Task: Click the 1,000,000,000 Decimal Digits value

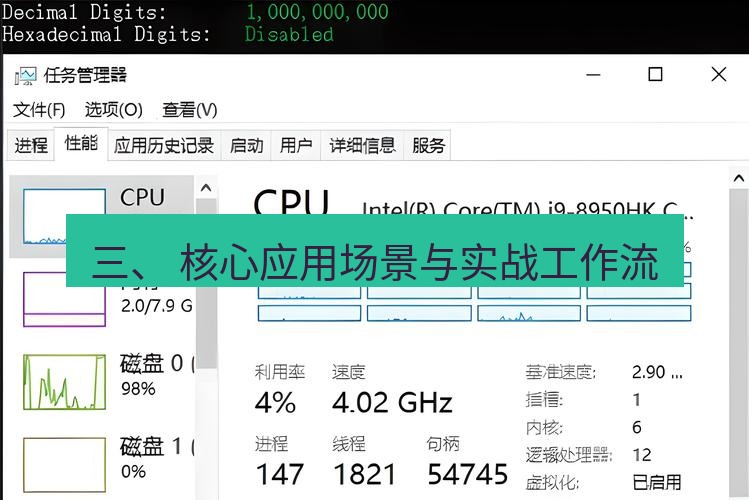Action: point(317,11)
